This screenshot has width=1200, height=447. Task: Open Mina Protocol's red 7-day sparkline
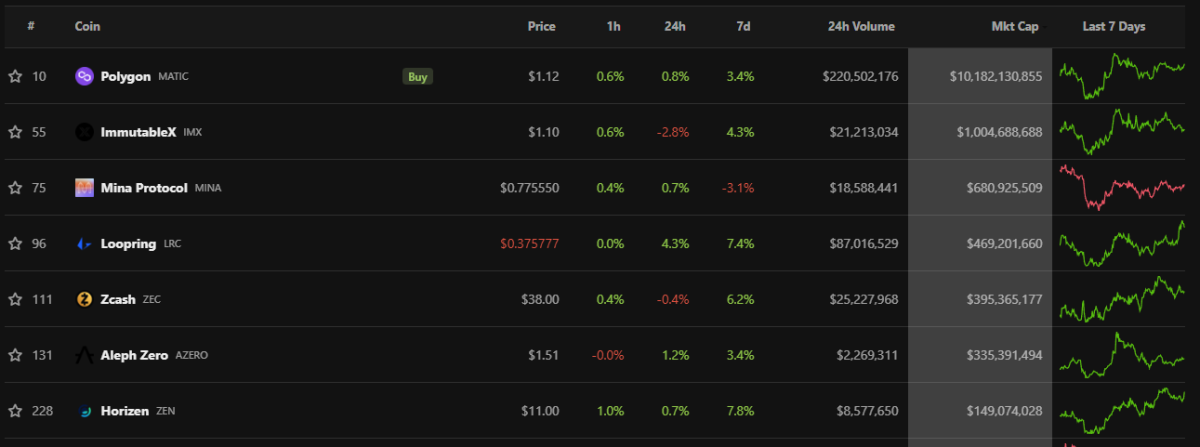(1121, 188)
